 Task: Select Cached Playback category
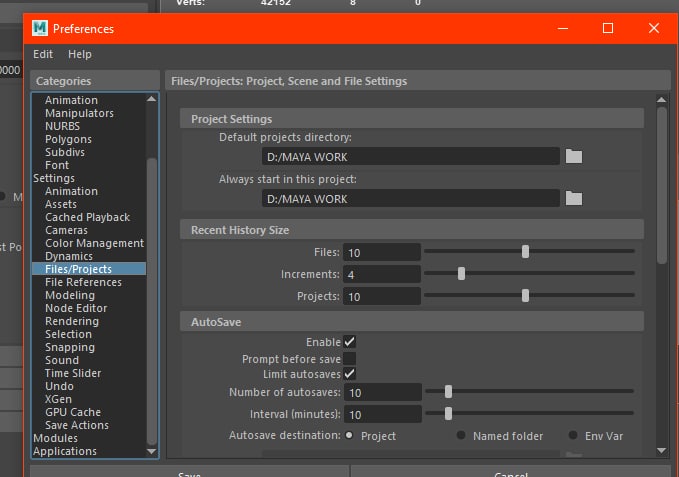click(x=87, y=217)
